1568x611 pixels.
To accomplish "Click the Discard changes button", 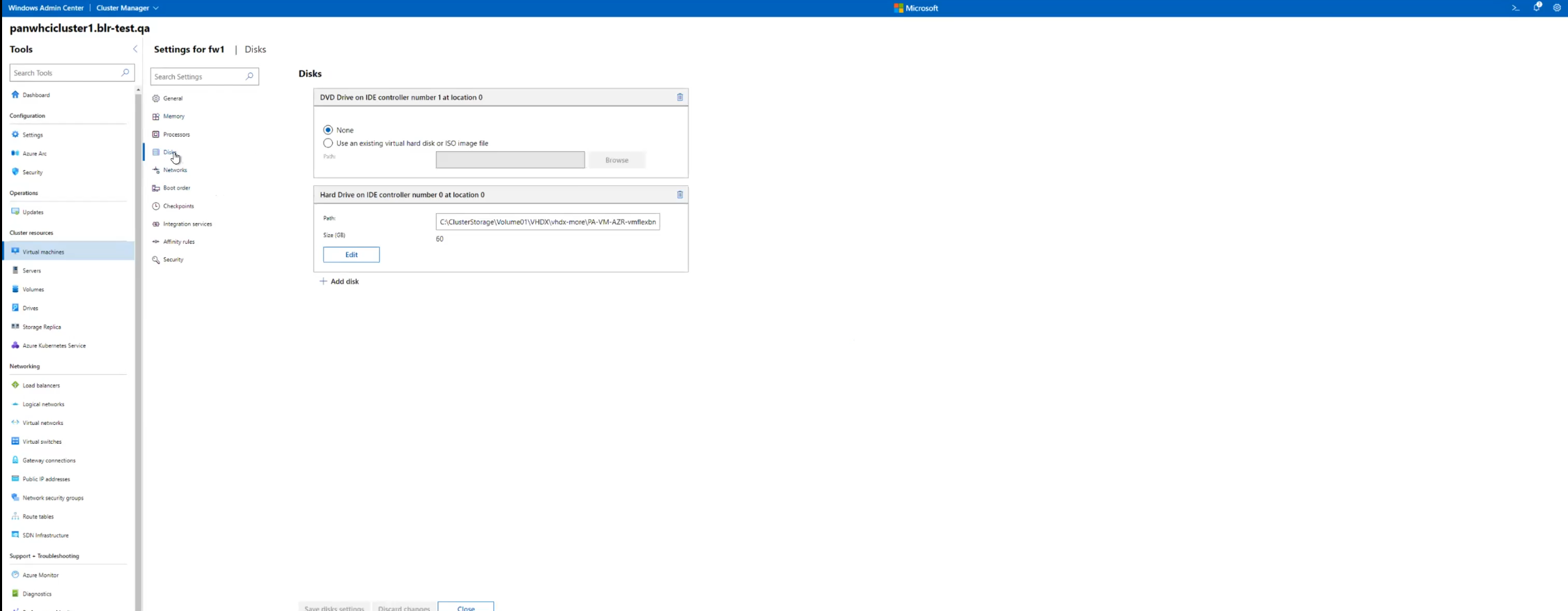I will pos(404,607).
